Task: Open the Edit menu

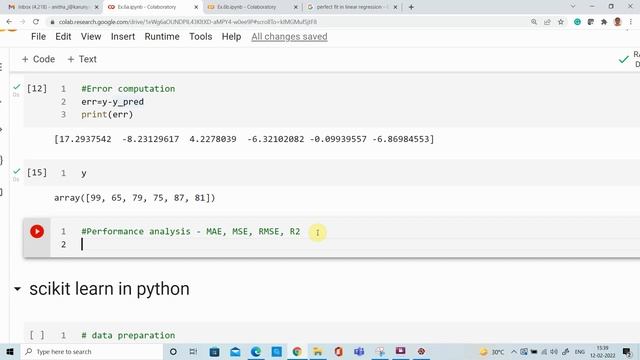Action: pyautogui.click(x=63, y=37)
